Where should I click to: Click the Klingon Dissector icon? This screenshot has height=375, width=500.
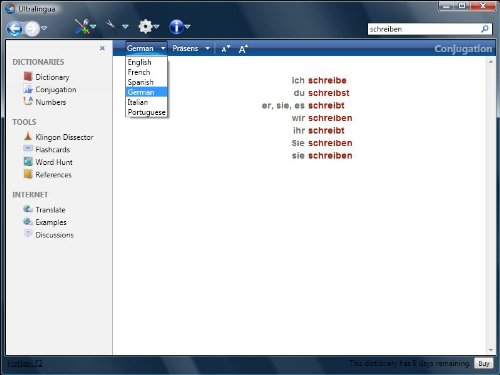click(28, 136)
